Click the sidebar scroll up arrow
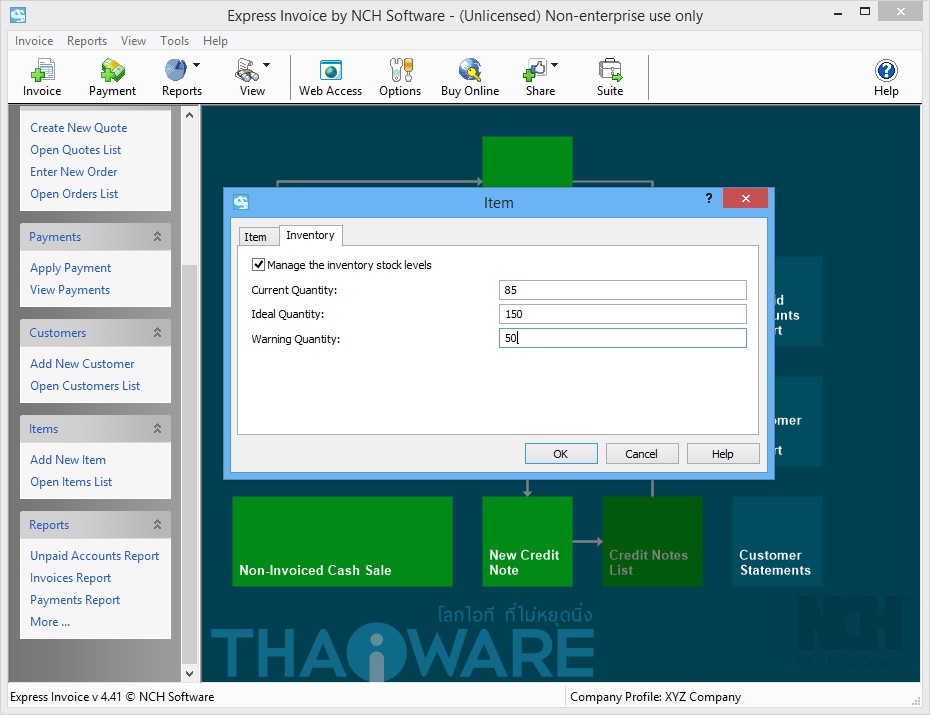The height and width of the screenshot is (715, 930). coord(189,116)
